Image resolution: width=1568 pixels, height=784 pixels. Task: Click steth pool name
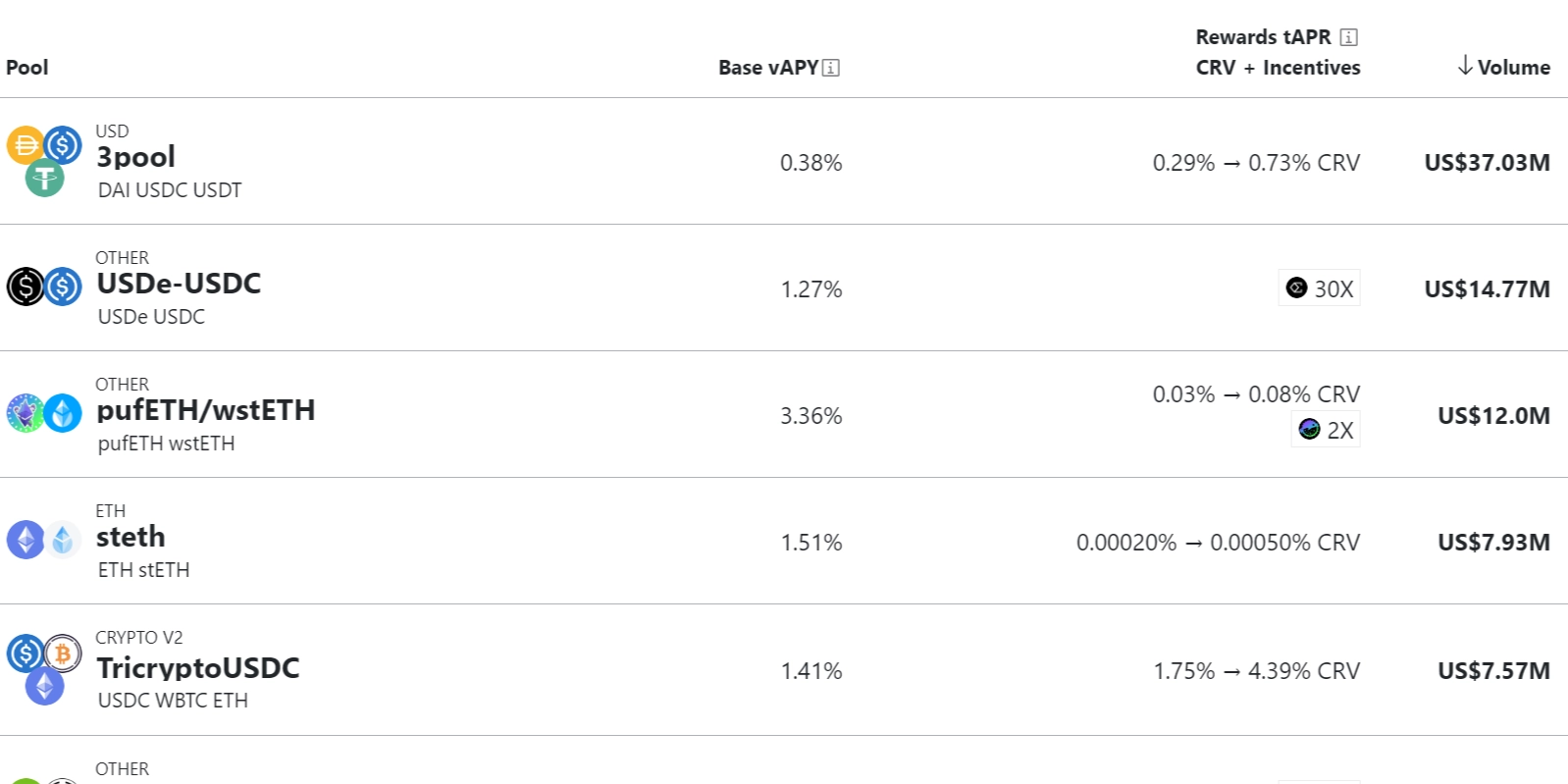pos(131,537)
